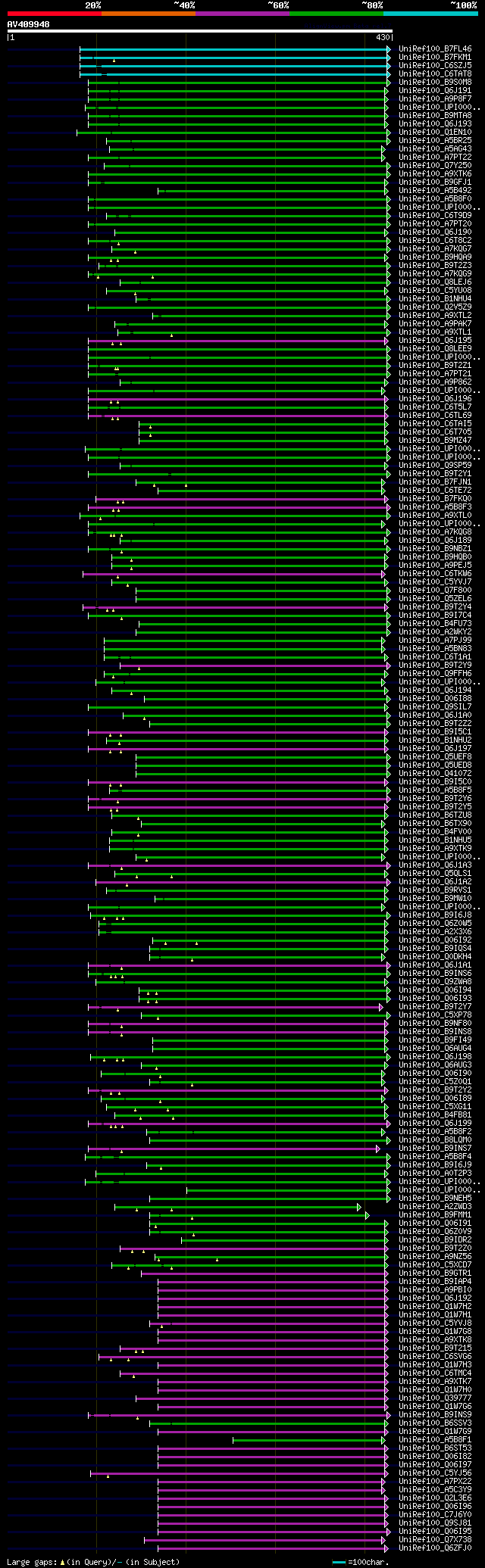Click the green ~80% identity legend segment
This screenshot has width=485, height=1568.
(x=336, y=14)
